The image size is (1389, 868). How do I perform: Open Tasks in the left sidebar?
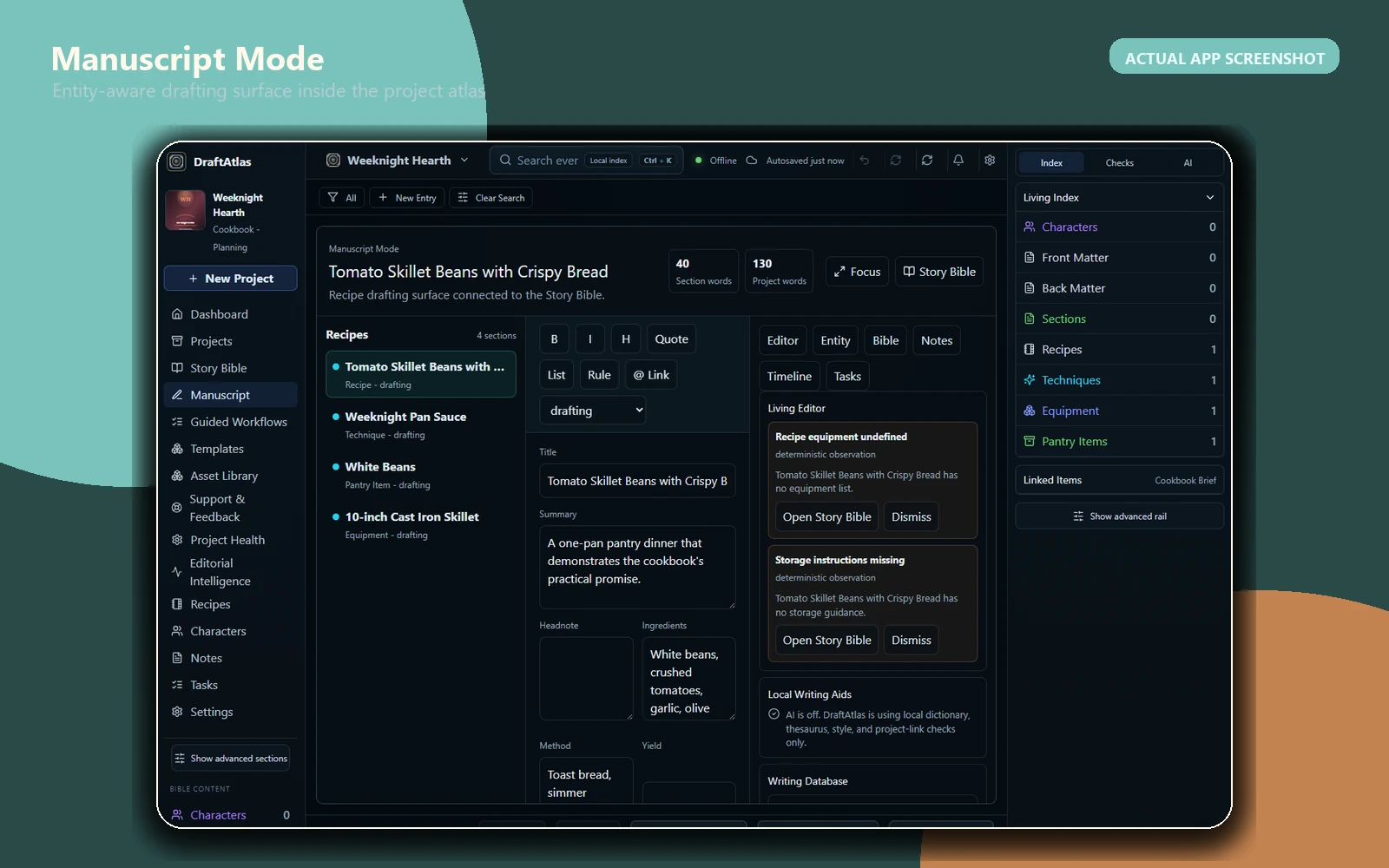pyautogui.click(x=231, y=685)
